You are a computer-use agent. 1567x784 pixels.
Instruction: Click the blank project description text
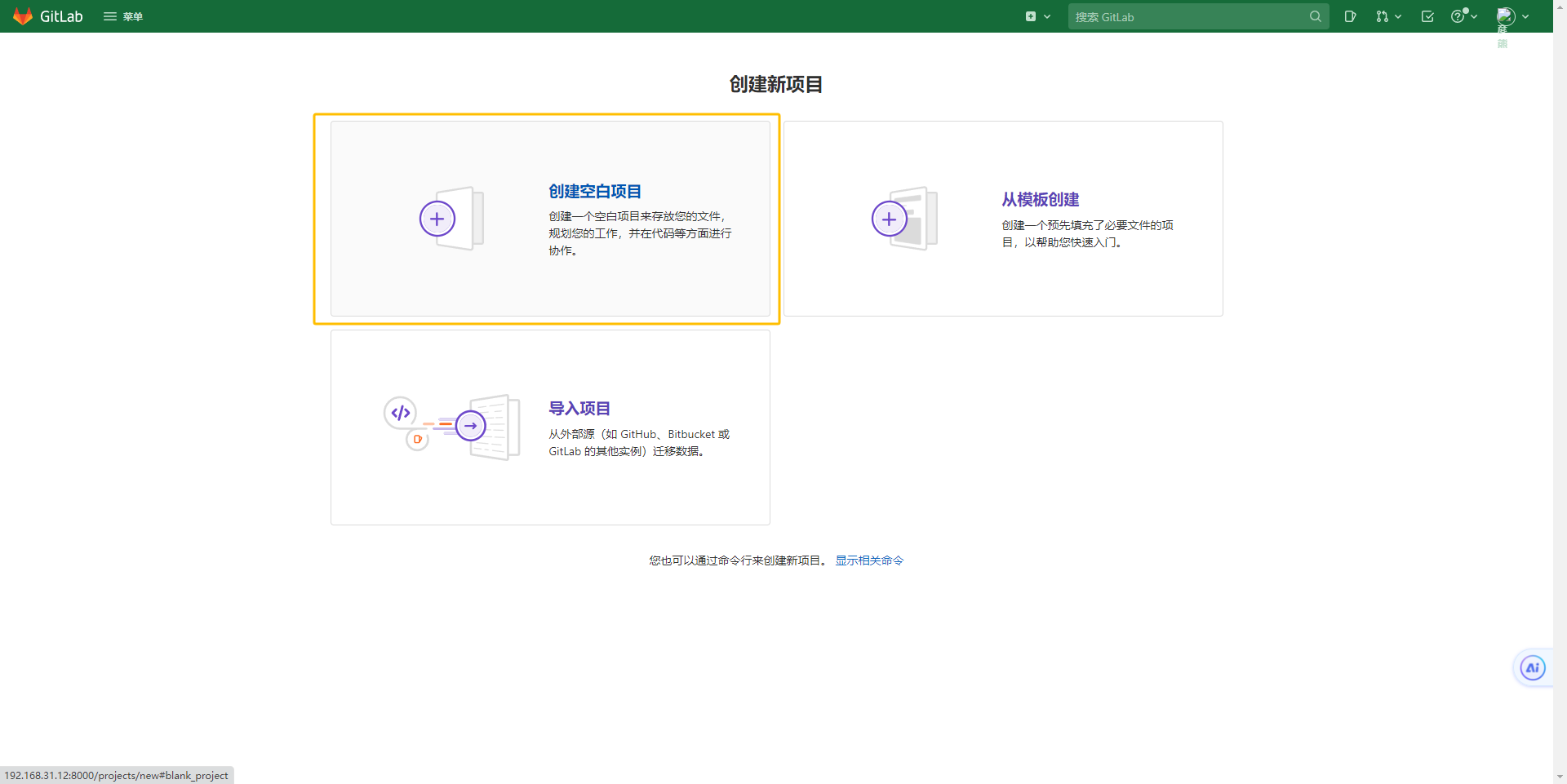pos(640,233)
